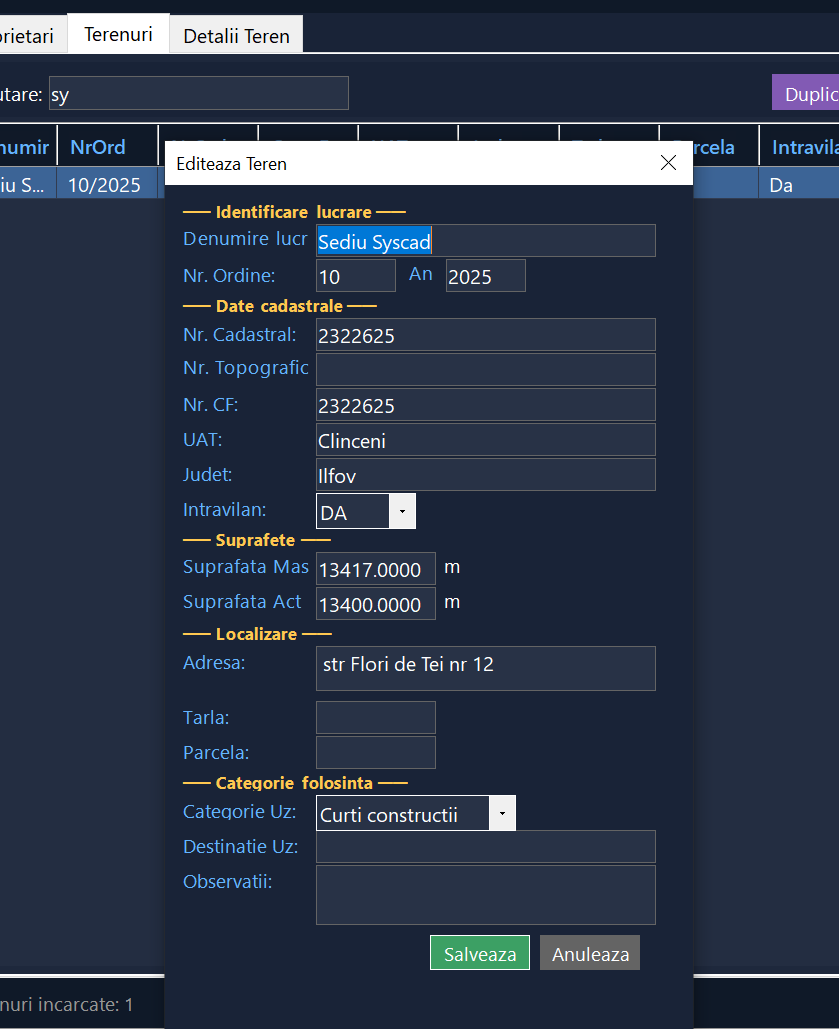
Task: Edit the UAT field containing Clinceni
Action: click(x=485, y=439)
